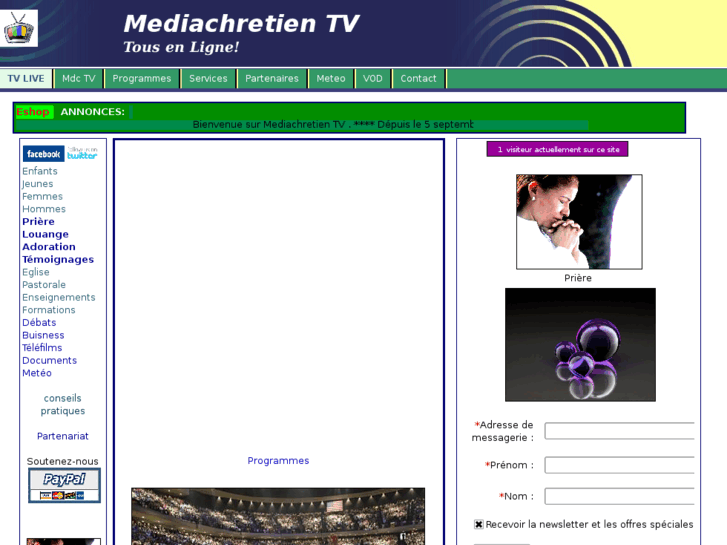Focus the Prénom input field
This screenshot has height=545, width=727.
(x=619, y=465)
